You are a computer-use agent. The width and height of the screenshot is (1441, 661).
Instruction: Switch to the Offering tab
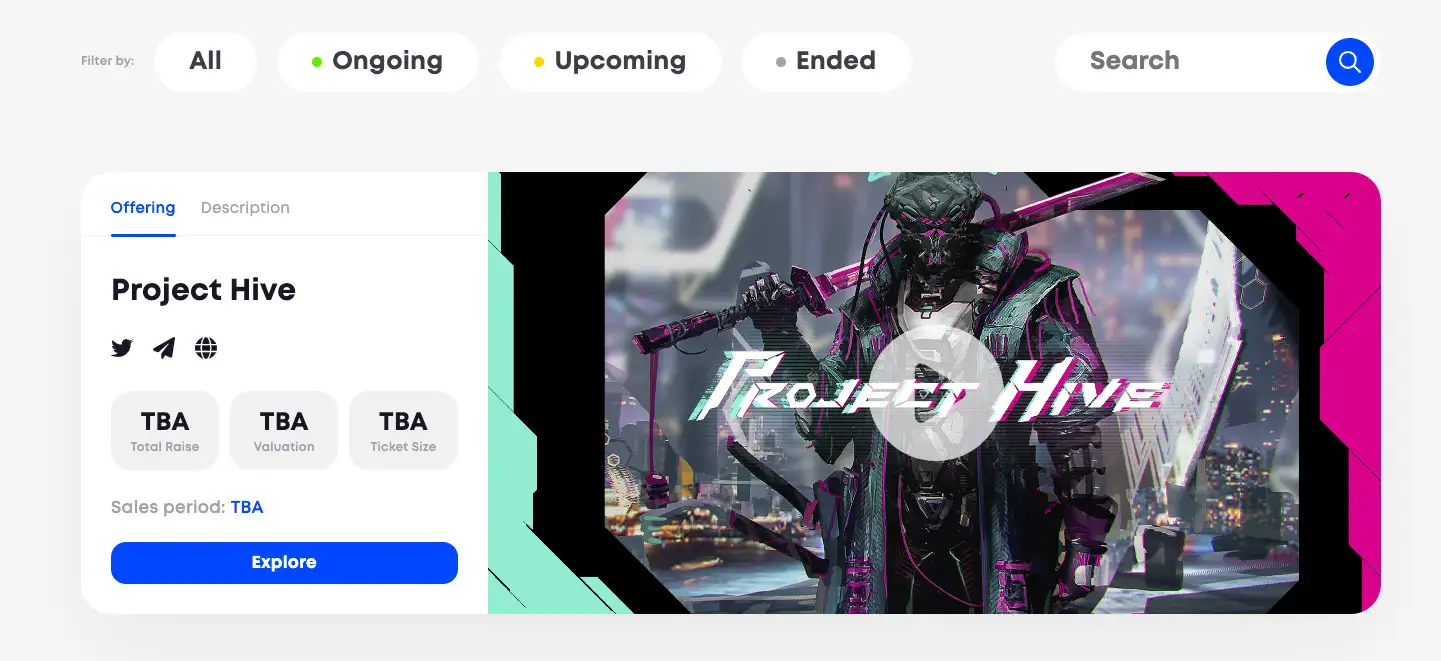click(143, 208)
